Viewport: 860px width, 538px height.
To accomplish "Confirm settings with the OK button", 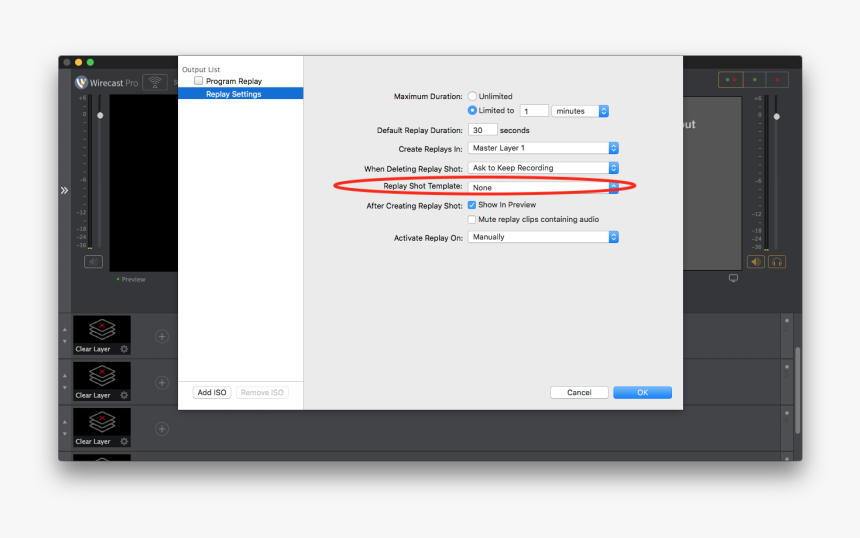I will 642,392.
